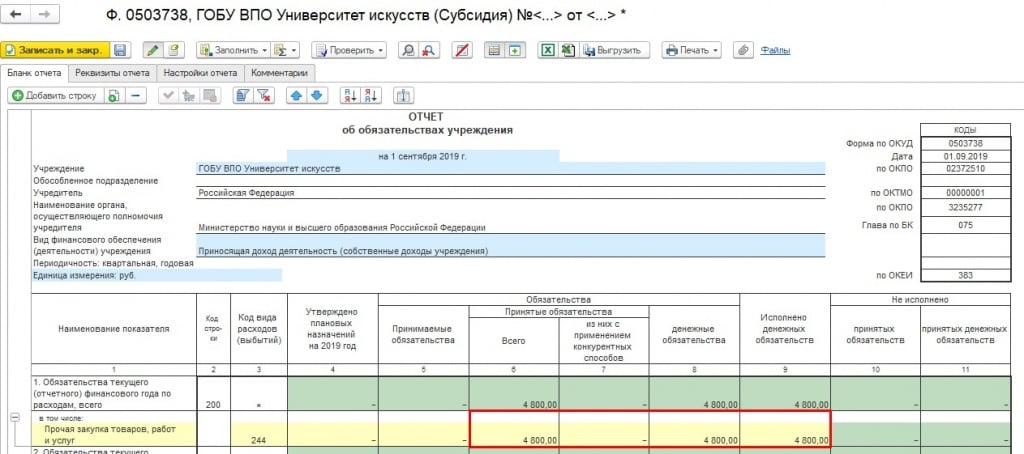
Task: Expand the Печать dropdown menu
Action: 692,50
